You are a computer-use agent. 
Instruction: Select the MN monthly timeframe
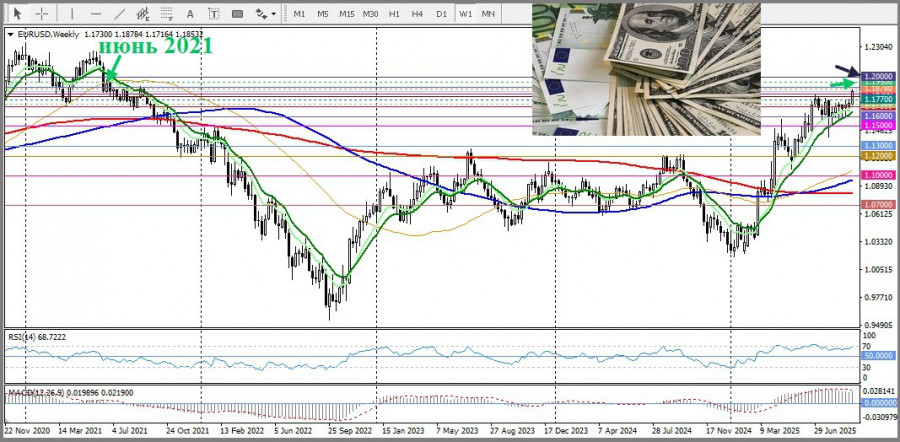[x=488, y=14]
